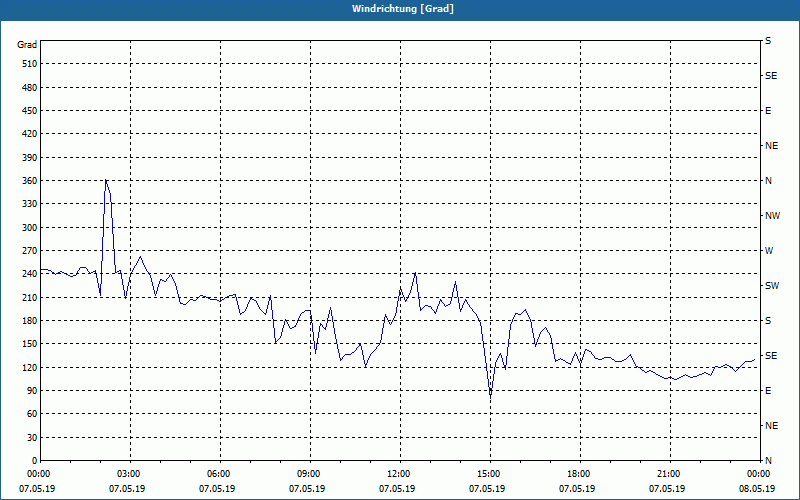Screen dimensions: 800x500
Task: Select the E compass label beside the 450 gridline
Action: tap(768, 111)
